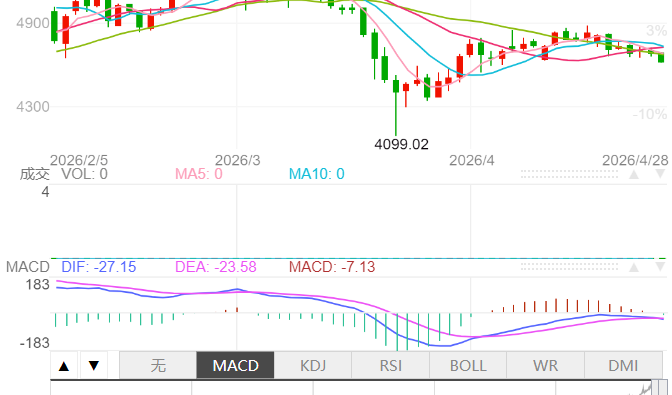Click the VOL: 0 readout

tap(84, 174)
